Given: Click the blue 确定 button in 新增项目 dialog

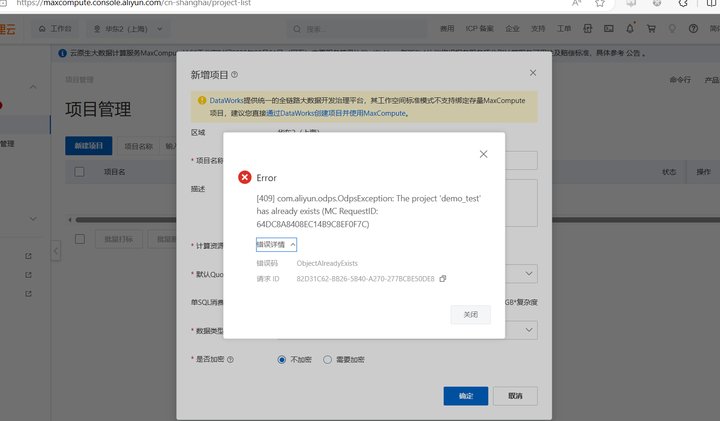Looking at the screenshot, I should (x=466, y=396).
